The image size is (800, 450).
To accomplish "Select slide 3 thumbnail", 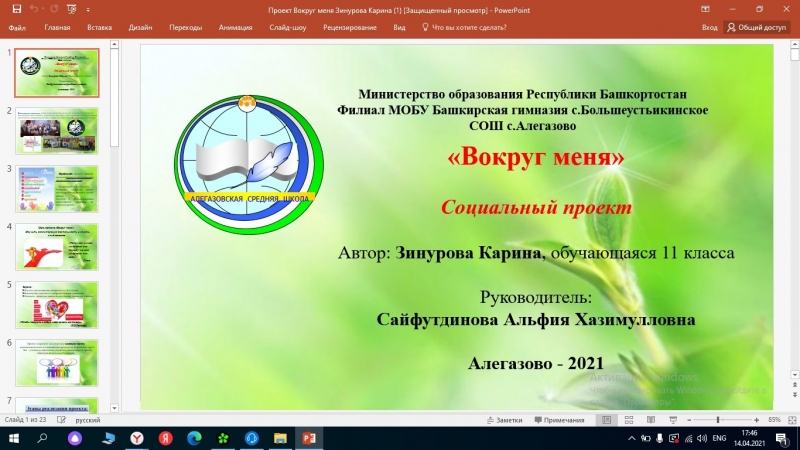I will (57, 189).
